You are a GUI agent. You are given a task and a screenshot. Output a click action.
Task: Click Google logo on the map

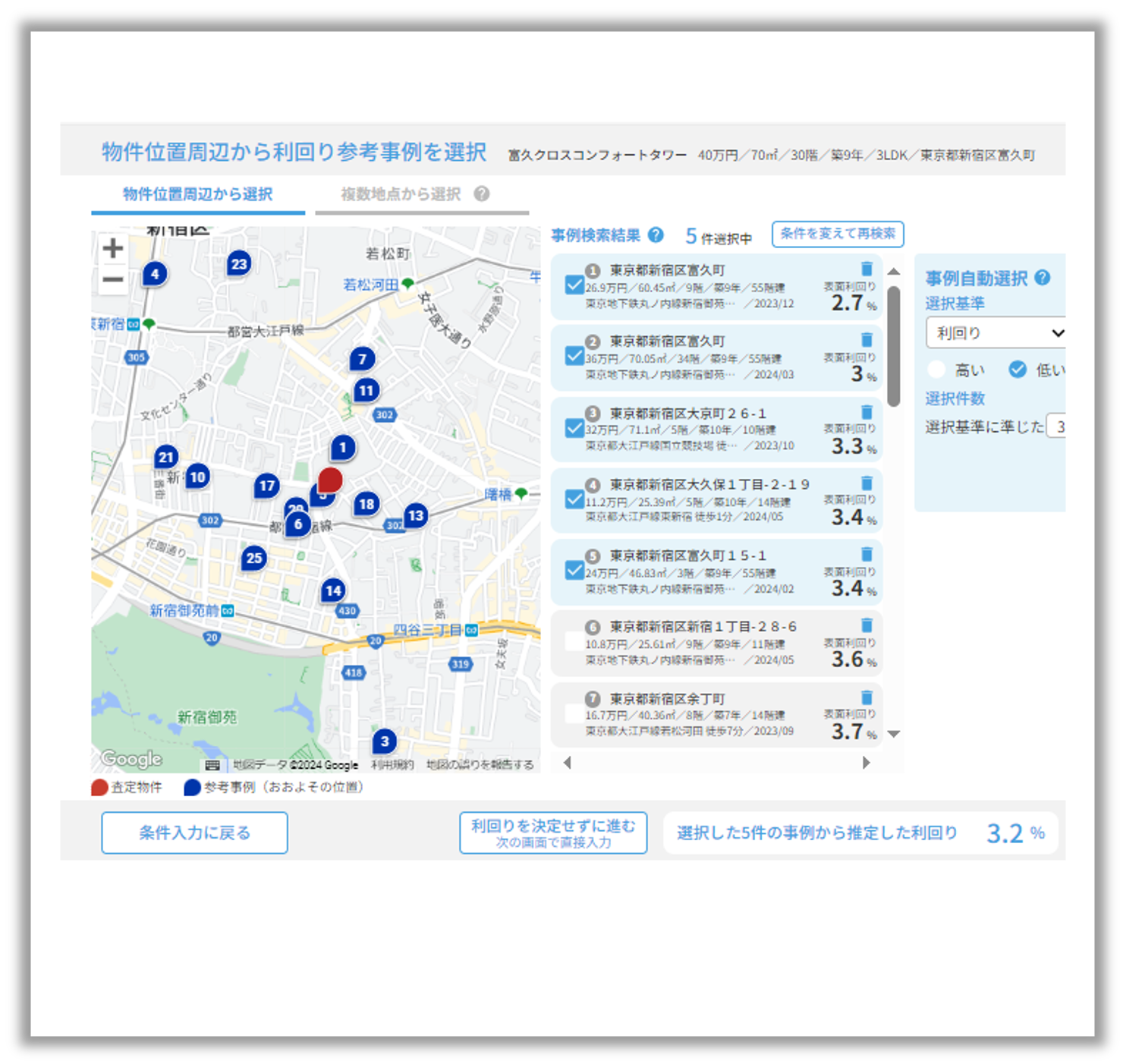[132, 758]
